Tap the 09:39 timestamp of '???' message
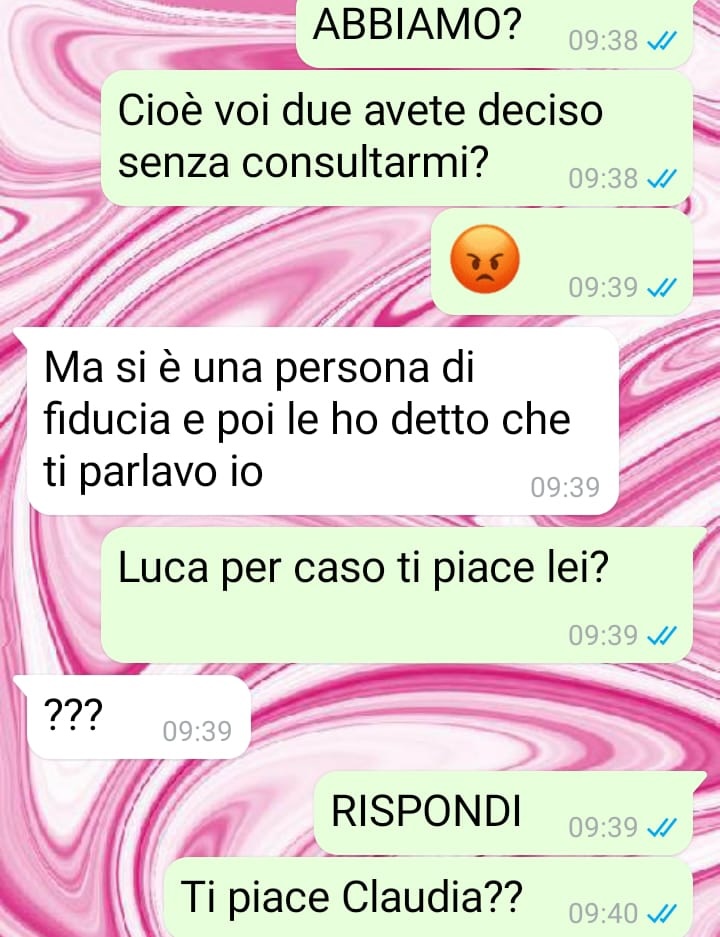The width and height of the screenshot is (720, 937). click(x=197, y=731)
